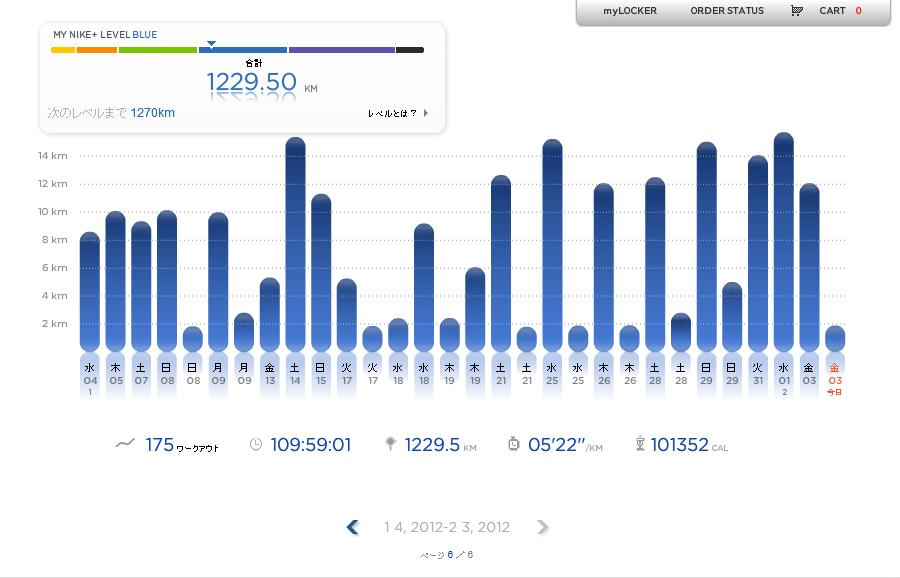The height and width of the screenshot is (578, 900).
Task: Click the page 6 / 6 indicator
Action: coord(447,554)
